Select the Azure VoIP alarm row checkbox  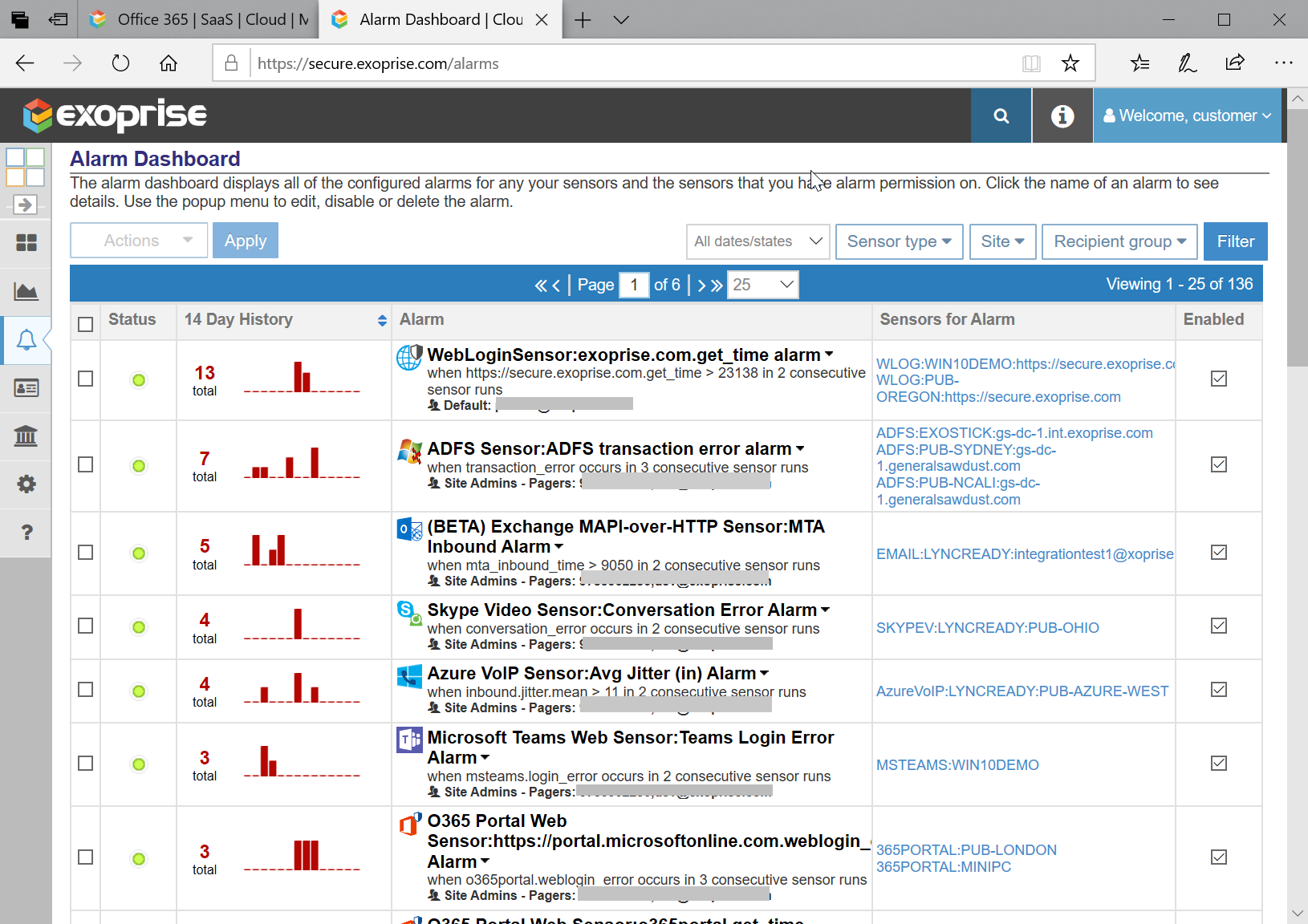click(x=86, y=690)
